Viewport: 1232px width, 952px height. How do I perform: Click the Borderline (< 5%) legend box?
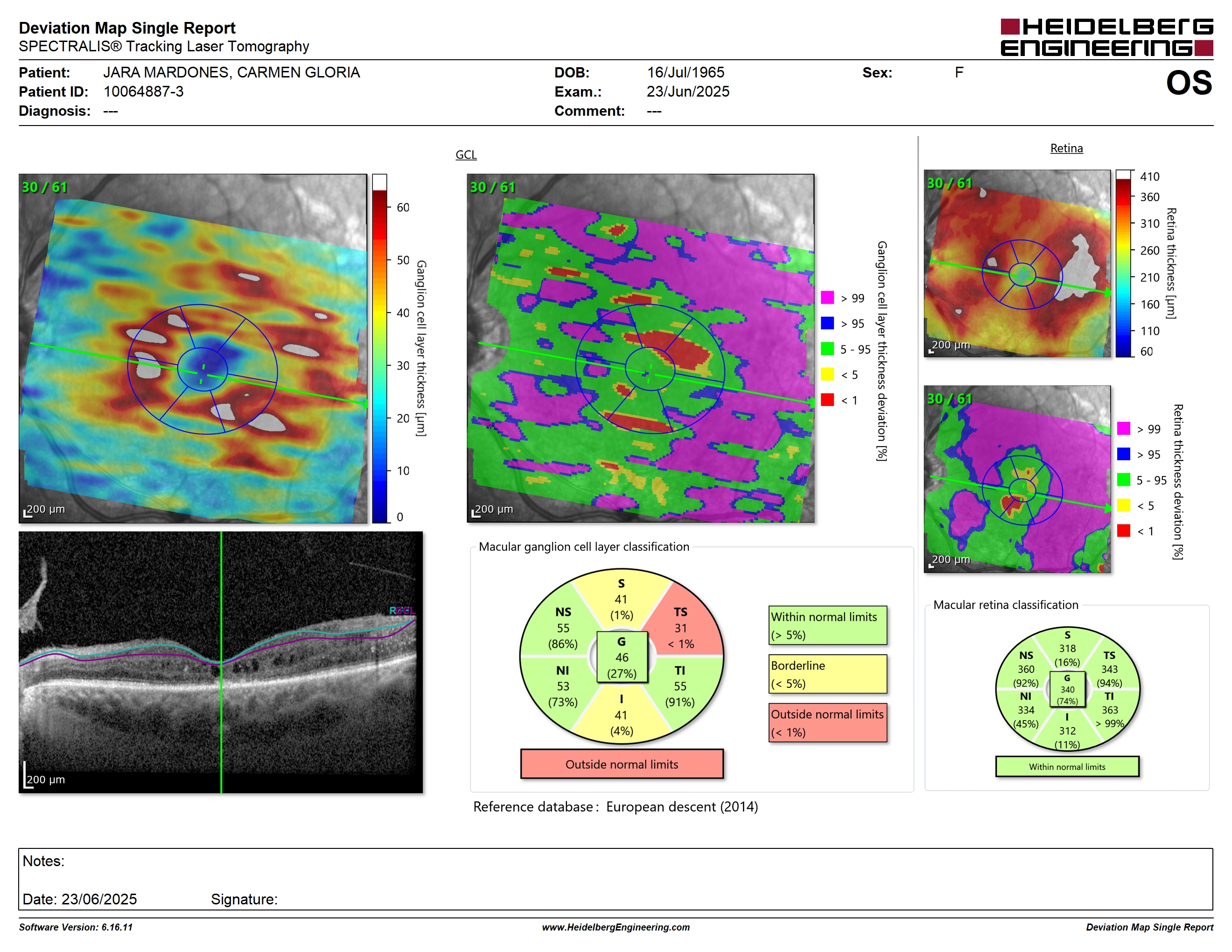tap(827, 674)
